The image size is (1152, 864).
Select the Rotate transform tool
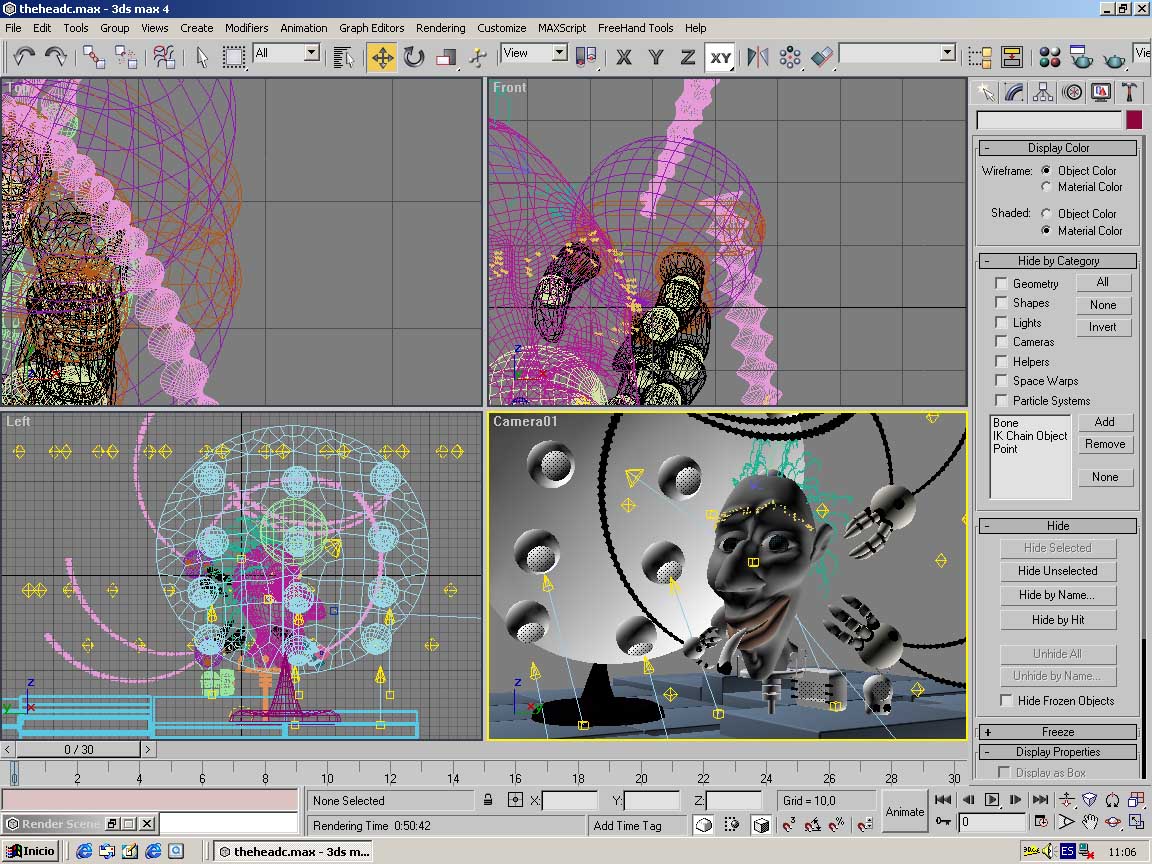click(414, 57)
